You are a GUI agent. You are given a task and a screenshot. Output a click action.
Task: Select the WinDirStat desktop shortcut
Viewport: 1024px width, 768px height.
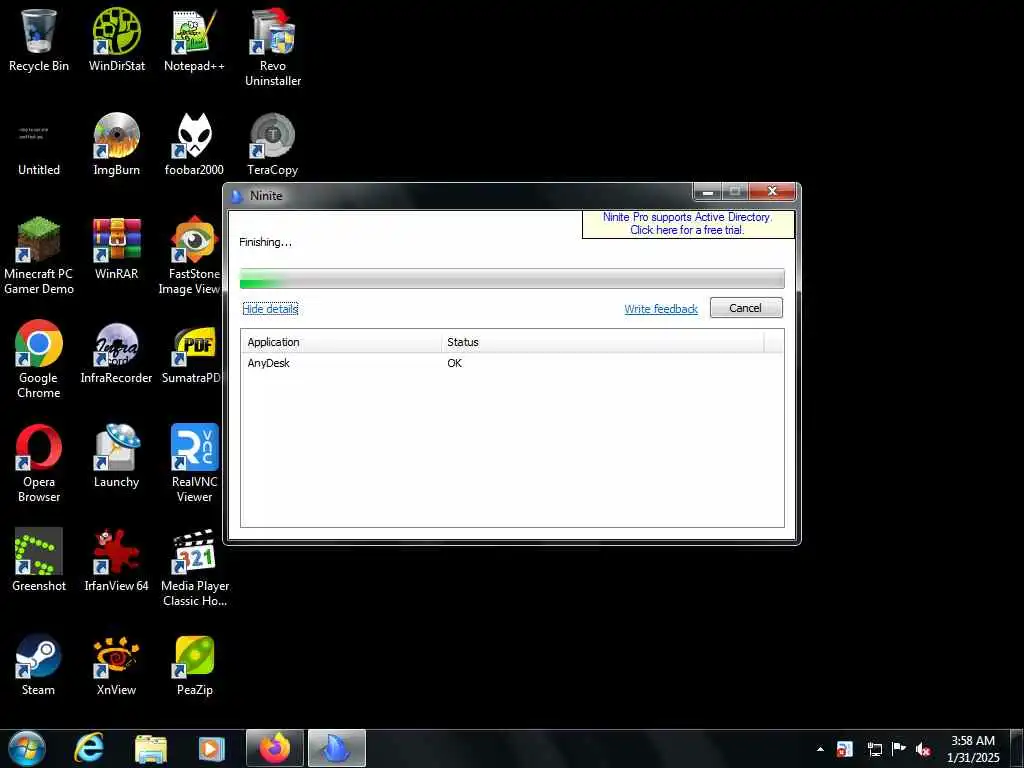(117, 39)
